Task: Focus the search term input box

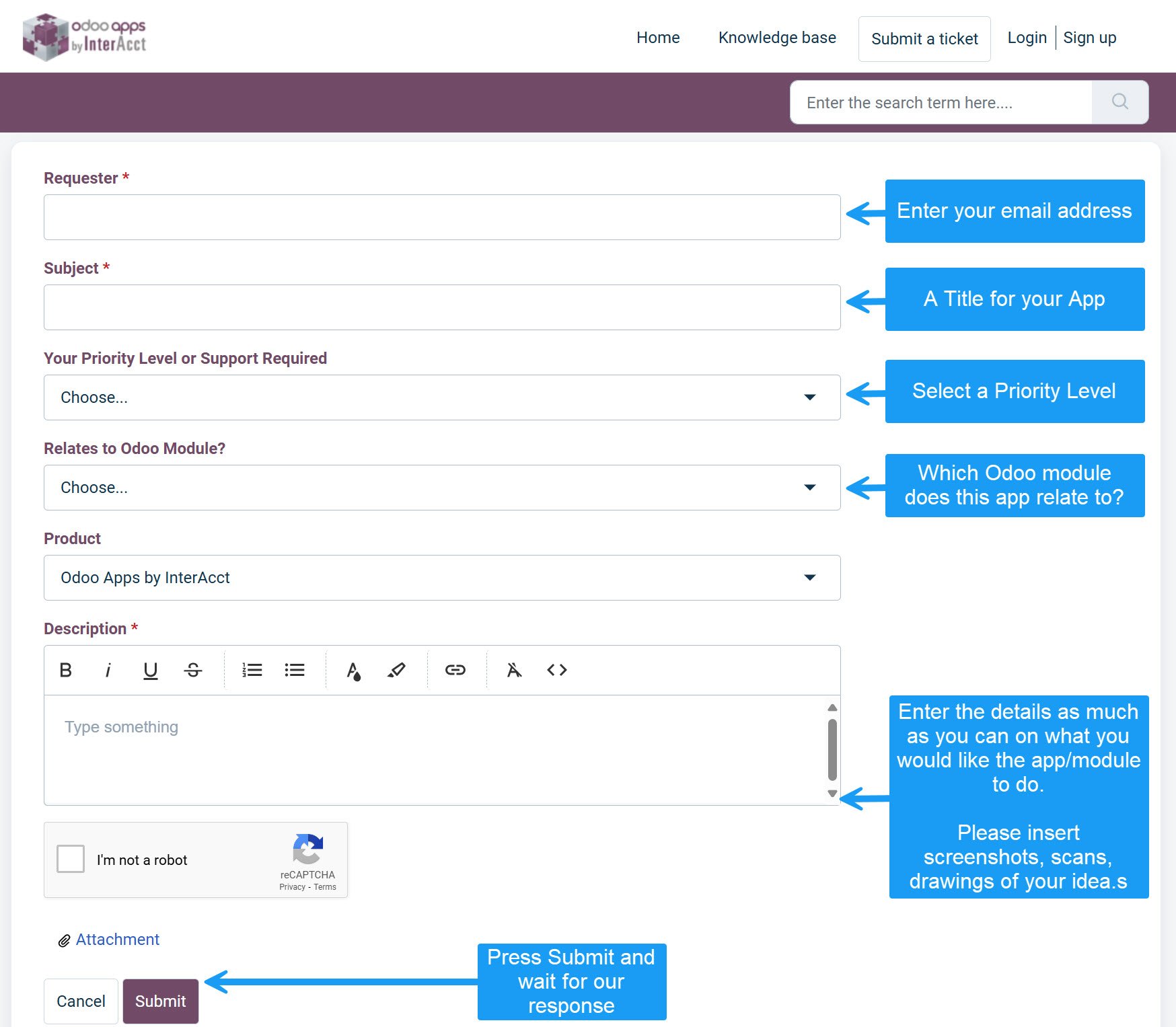Action: (941, 102)
